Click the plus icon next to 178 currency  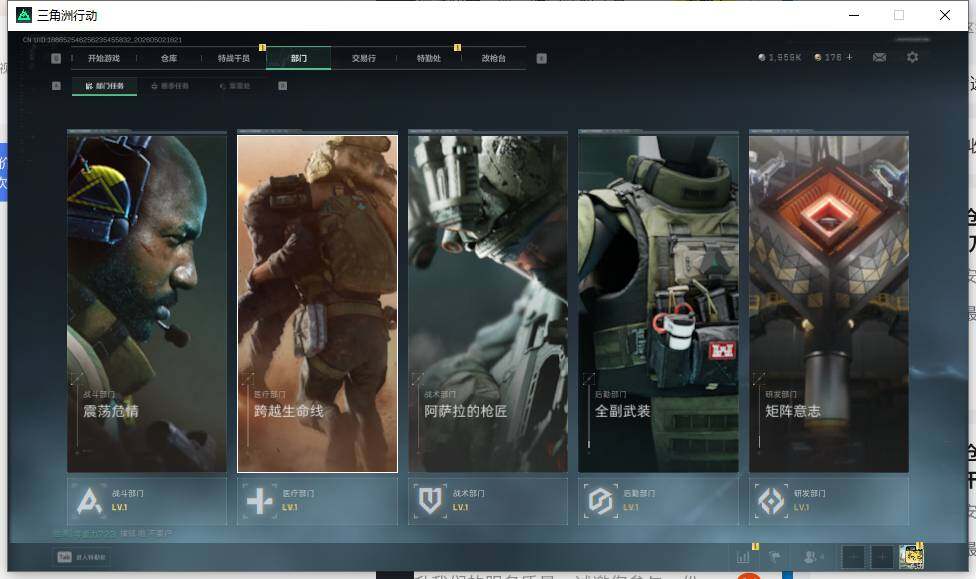849,57
